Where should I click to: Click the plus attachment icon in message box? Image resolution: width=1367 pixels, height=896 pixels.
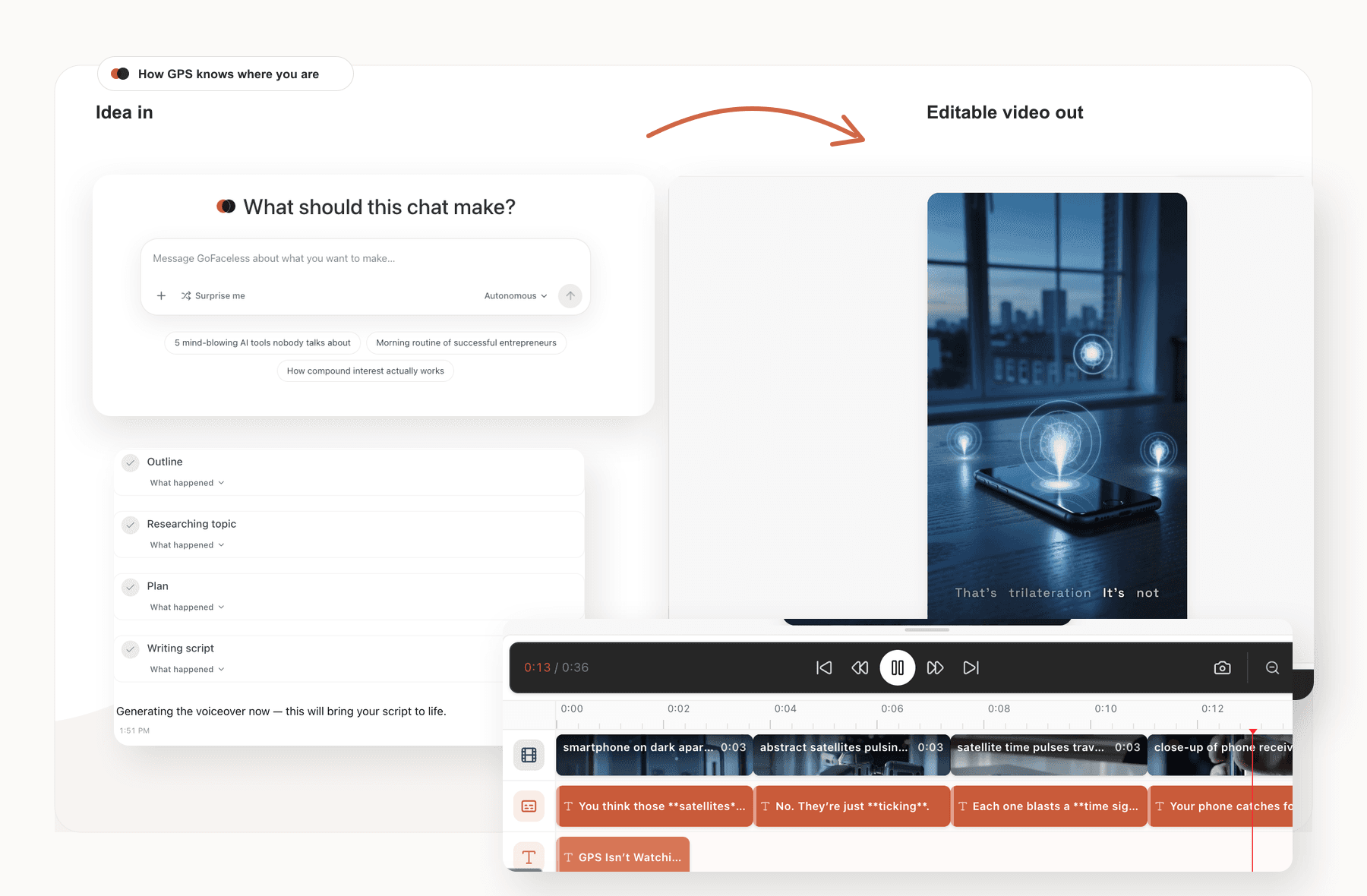pos(161,295)
